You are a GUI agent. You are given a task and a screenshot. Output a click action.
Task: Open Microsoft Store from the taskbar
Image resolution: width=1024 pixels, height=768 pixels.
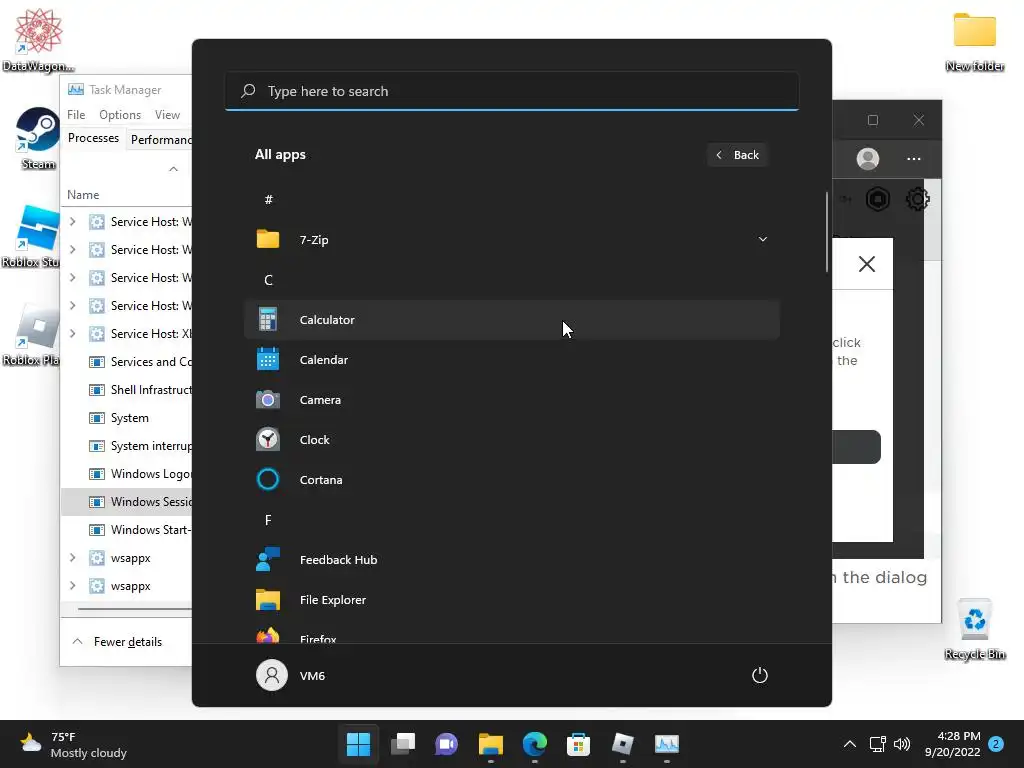point(578,744)
